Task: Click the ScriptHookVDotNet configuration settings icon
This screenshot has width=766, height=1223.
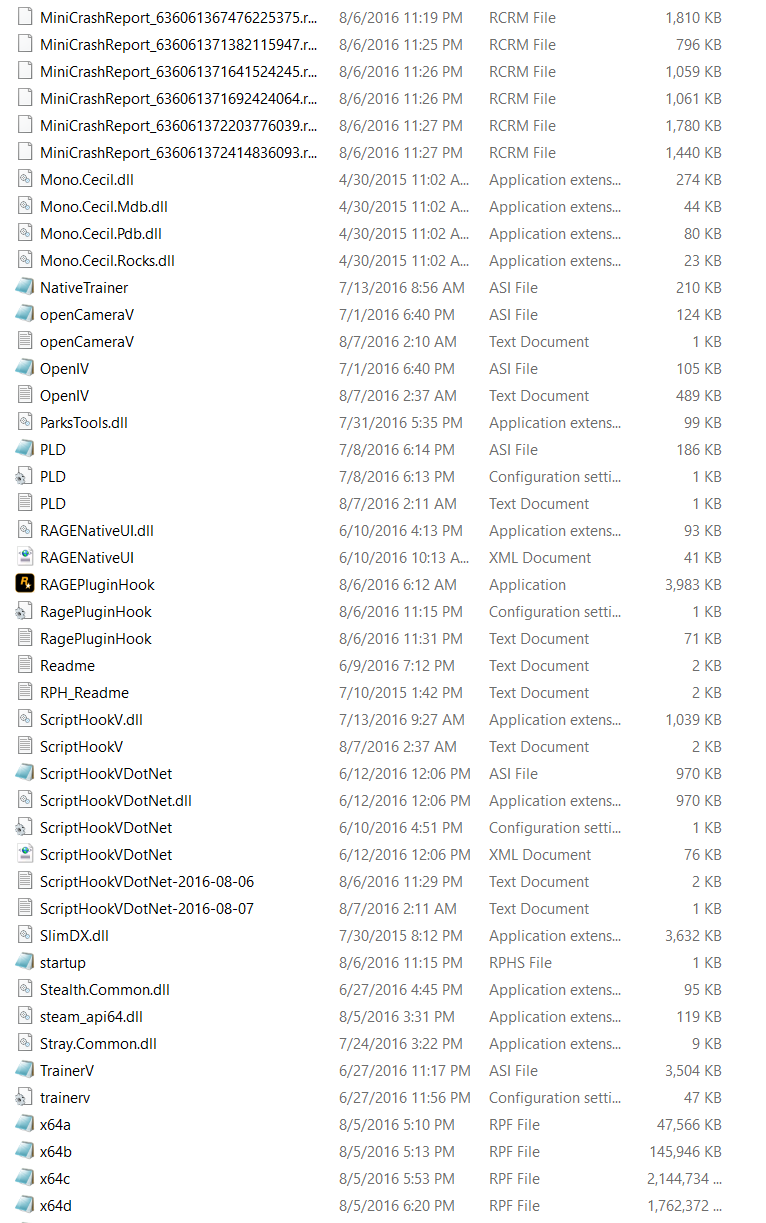Action: pyautogui.click(x=25, y=827)
